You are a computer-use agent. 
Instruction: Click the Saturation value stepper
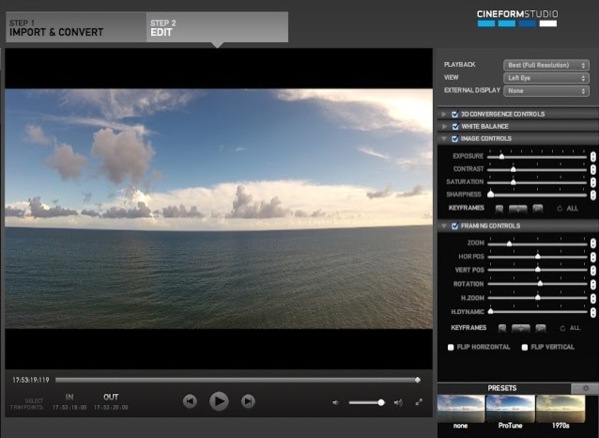(x=593, y=183)
